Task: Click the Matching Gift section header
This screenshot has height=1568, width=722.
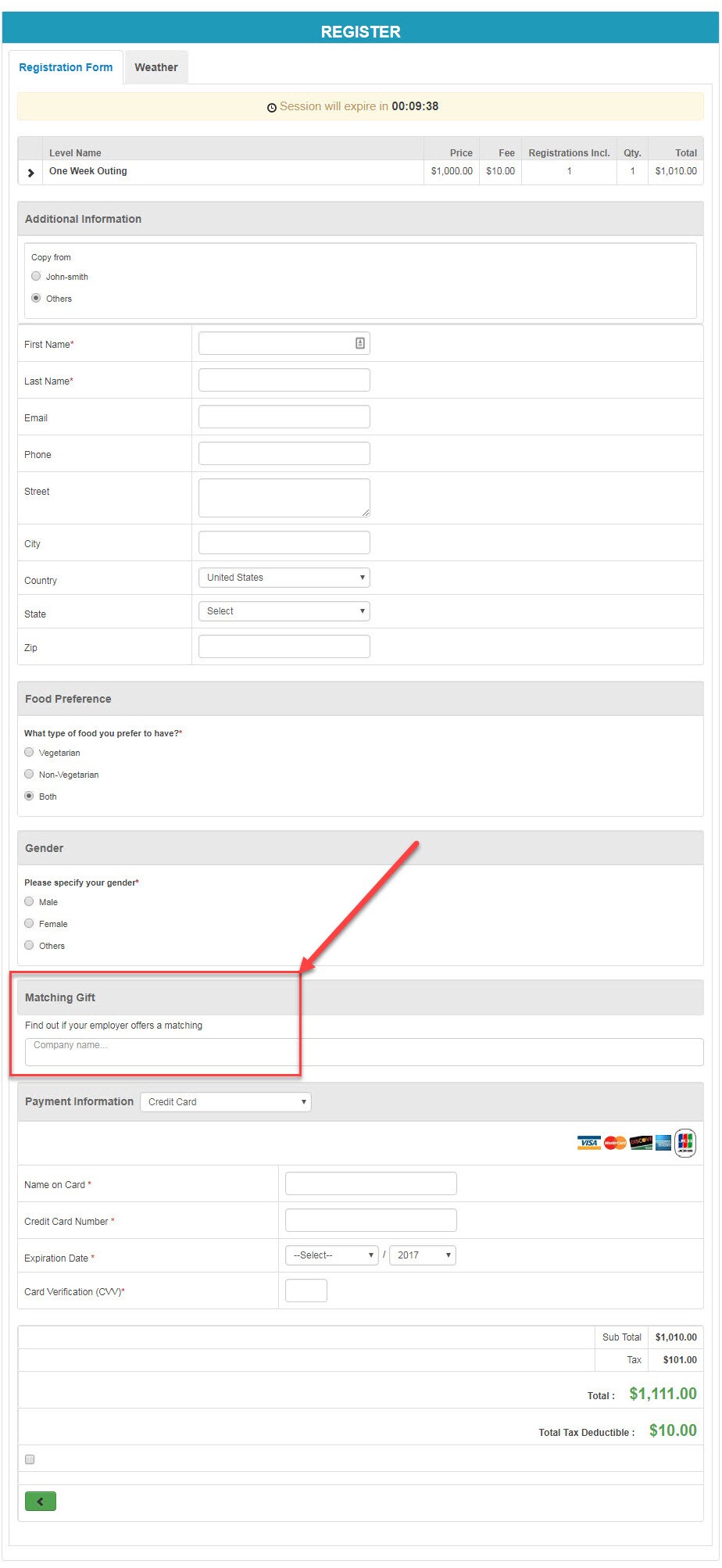Action: [360, 997]
